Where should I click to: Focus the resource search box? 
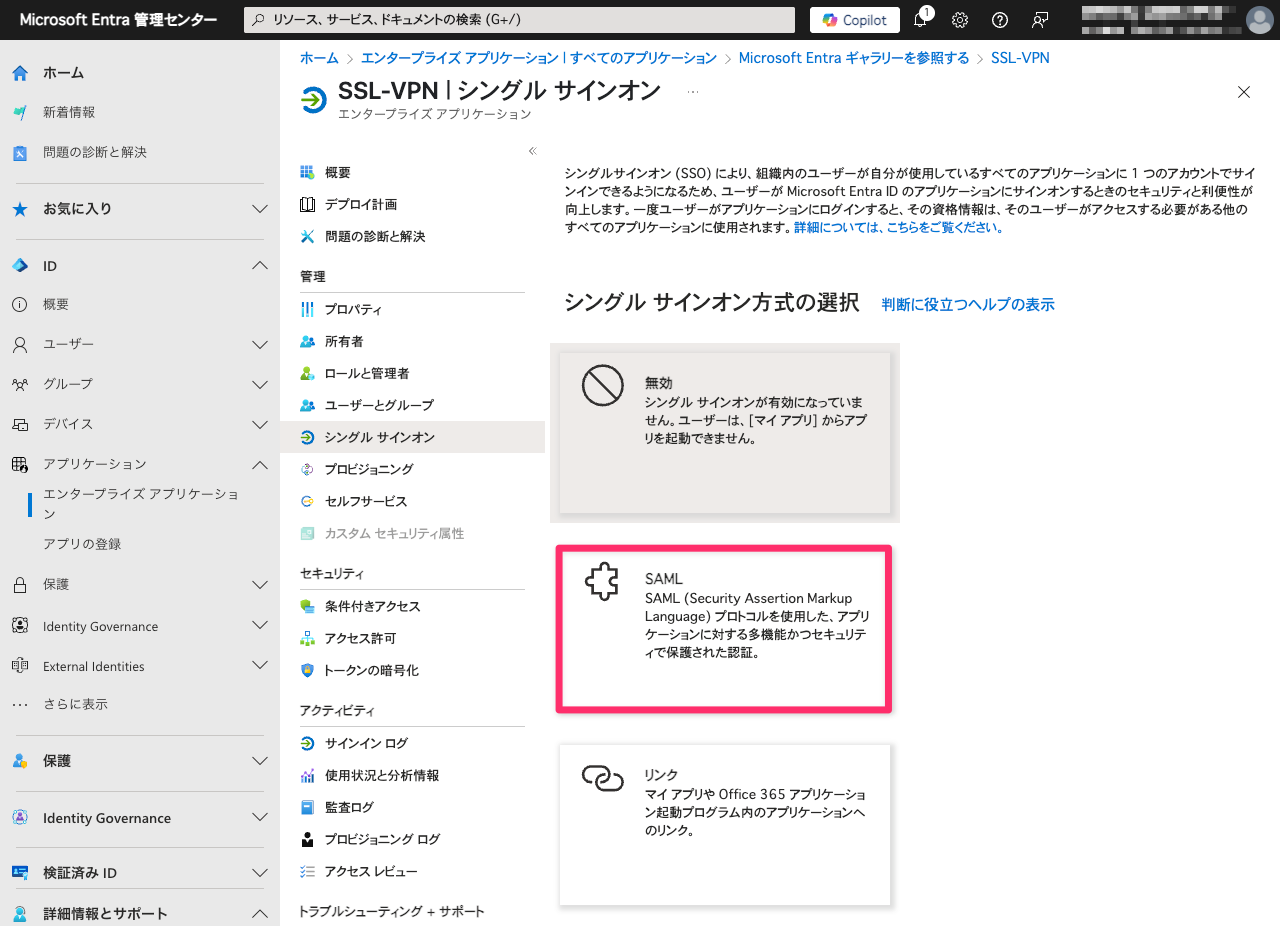pyautogui.click(x=520, y=20)
